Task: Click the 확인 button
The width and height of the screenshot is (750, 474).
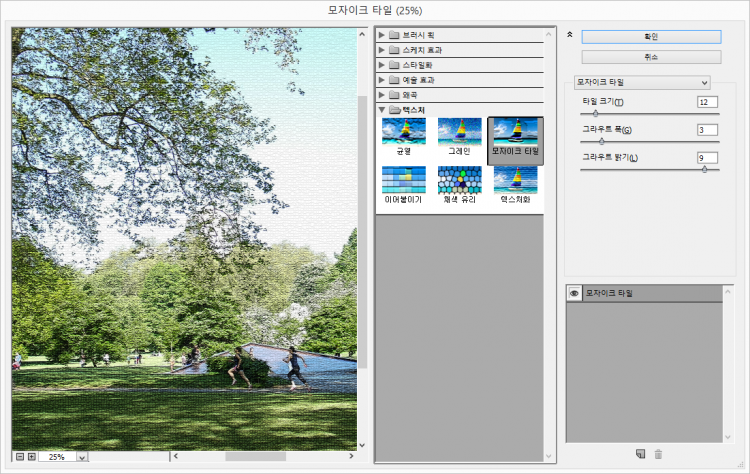Action: (651, 36)
